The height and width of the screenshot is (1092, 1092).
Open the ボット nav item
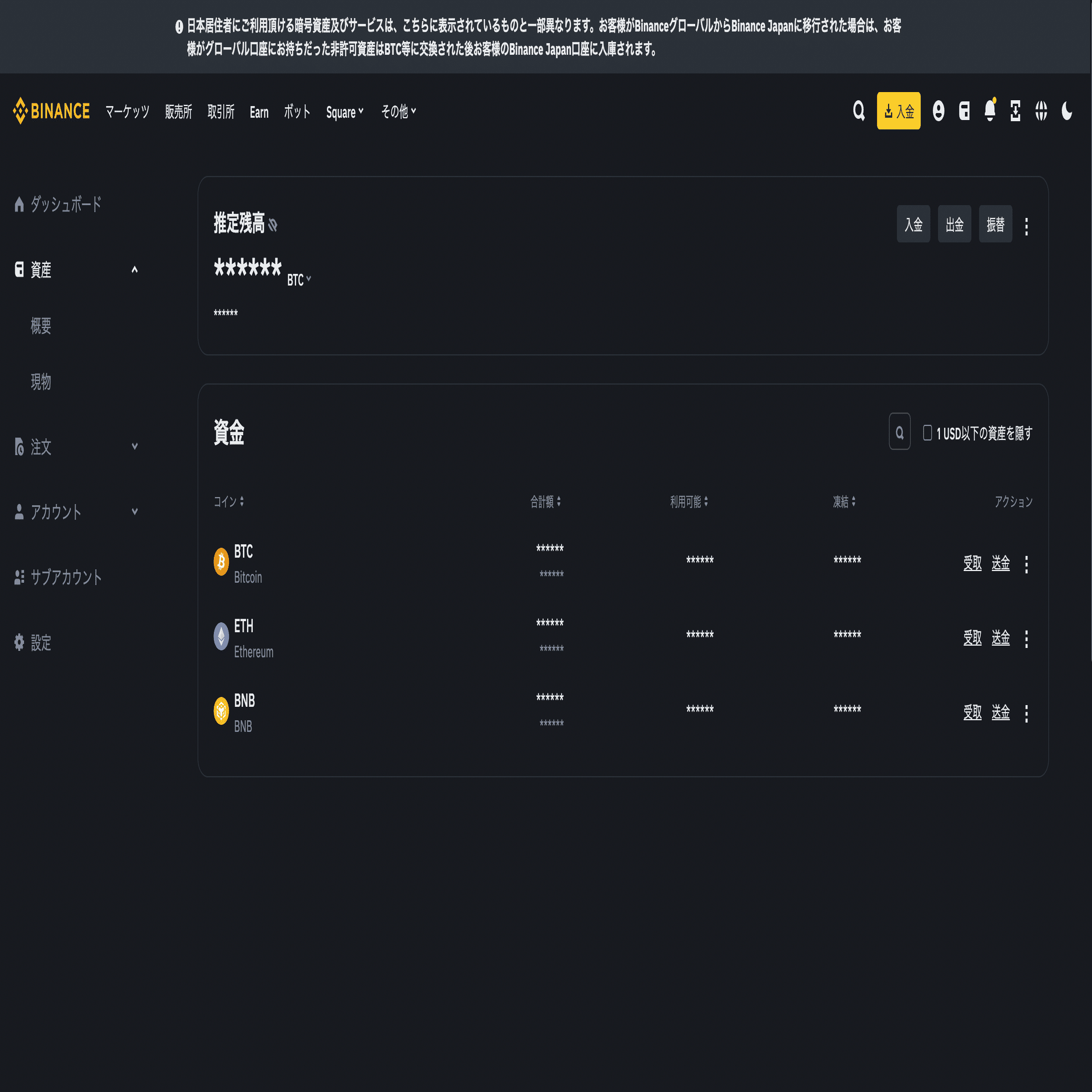tap(297, 111)
